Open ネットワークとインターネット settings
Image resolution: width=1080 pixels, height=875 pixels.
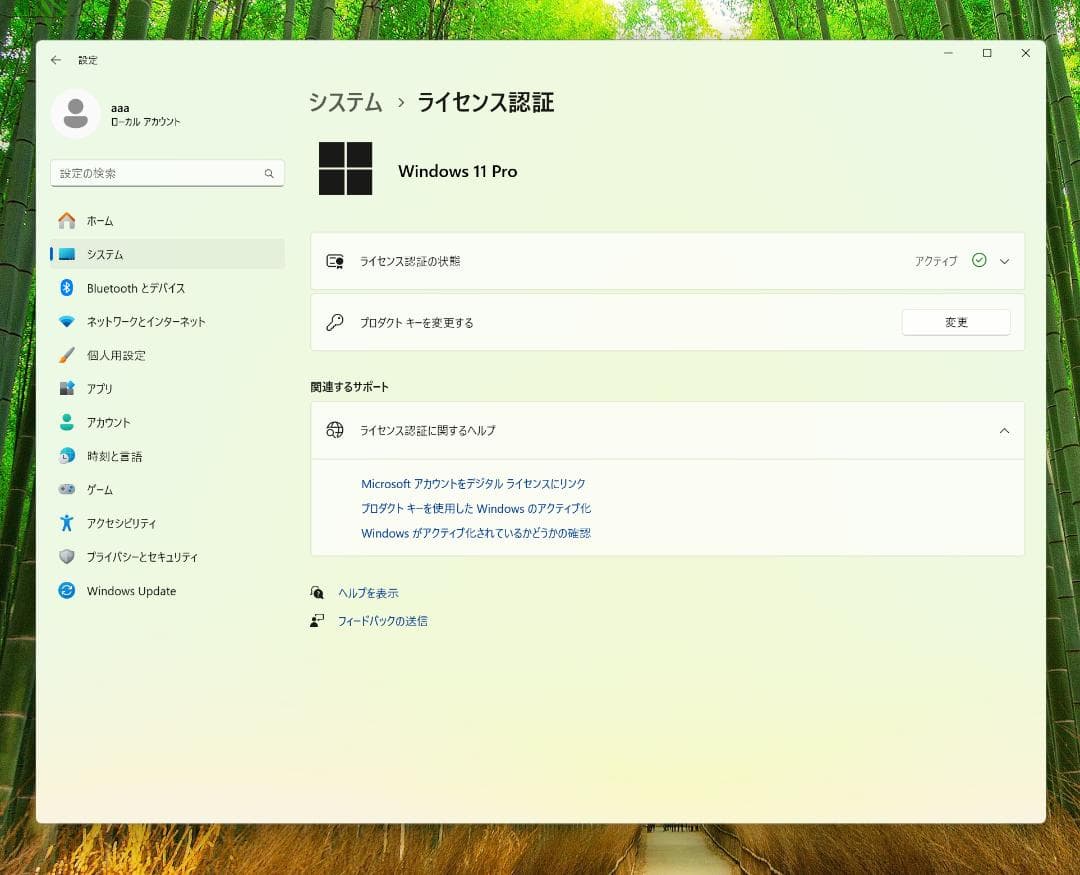(x=145, y=322)
